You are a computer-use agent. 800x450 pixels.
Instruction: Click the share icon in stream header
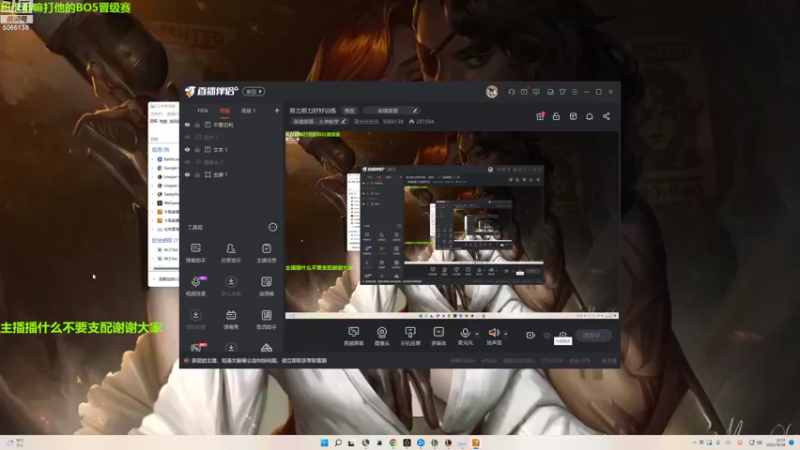[606, 116]
